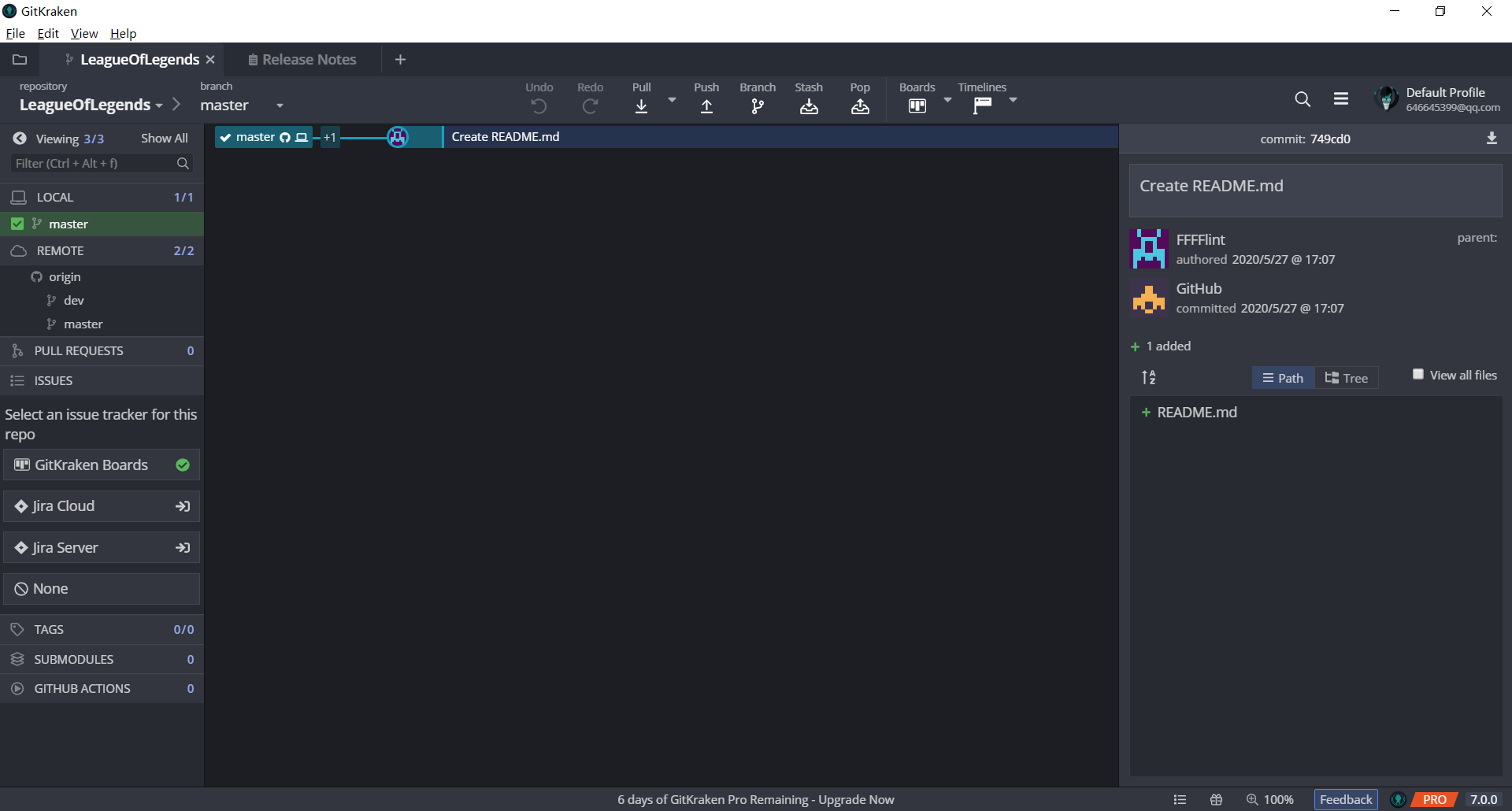The width and height of the screenshot is (1512, 811).
Task: Open the Boards dropdown arrow
Action: 947,100
